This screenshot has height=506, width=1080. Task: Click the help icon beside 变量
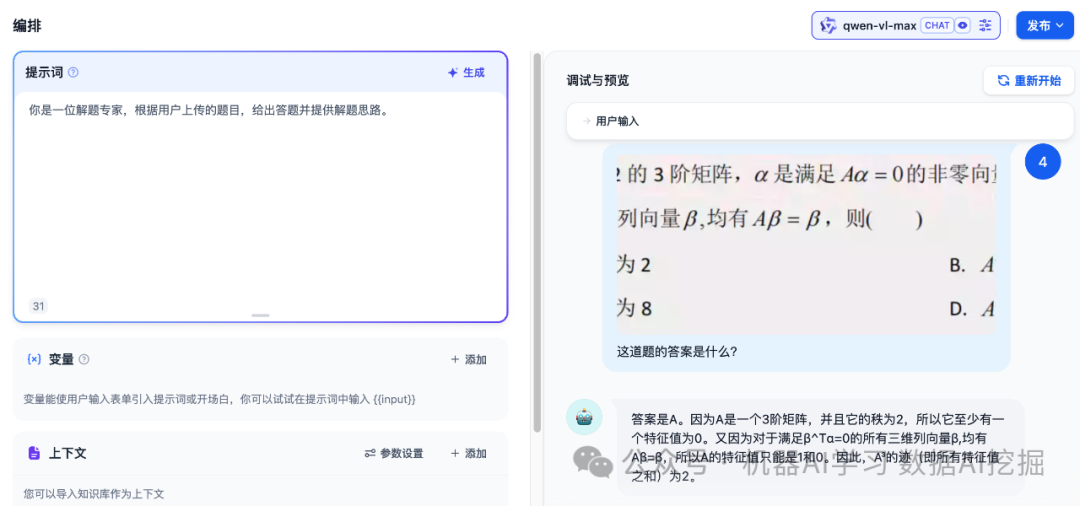[84, 360]
